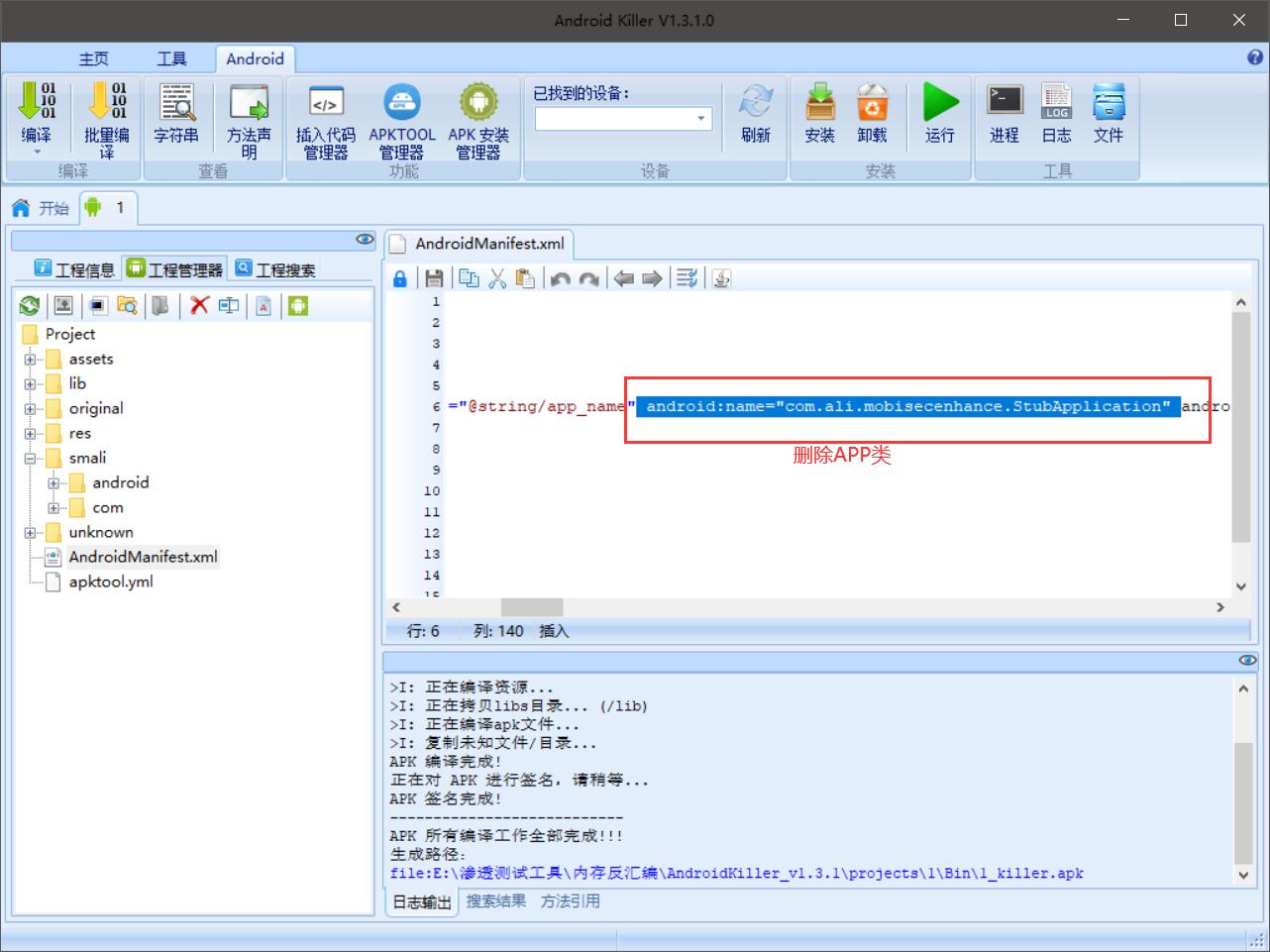Screen dimensions: 1270x952
Task: Open the generated 1_killer.apk file path link
Action: 736,874
